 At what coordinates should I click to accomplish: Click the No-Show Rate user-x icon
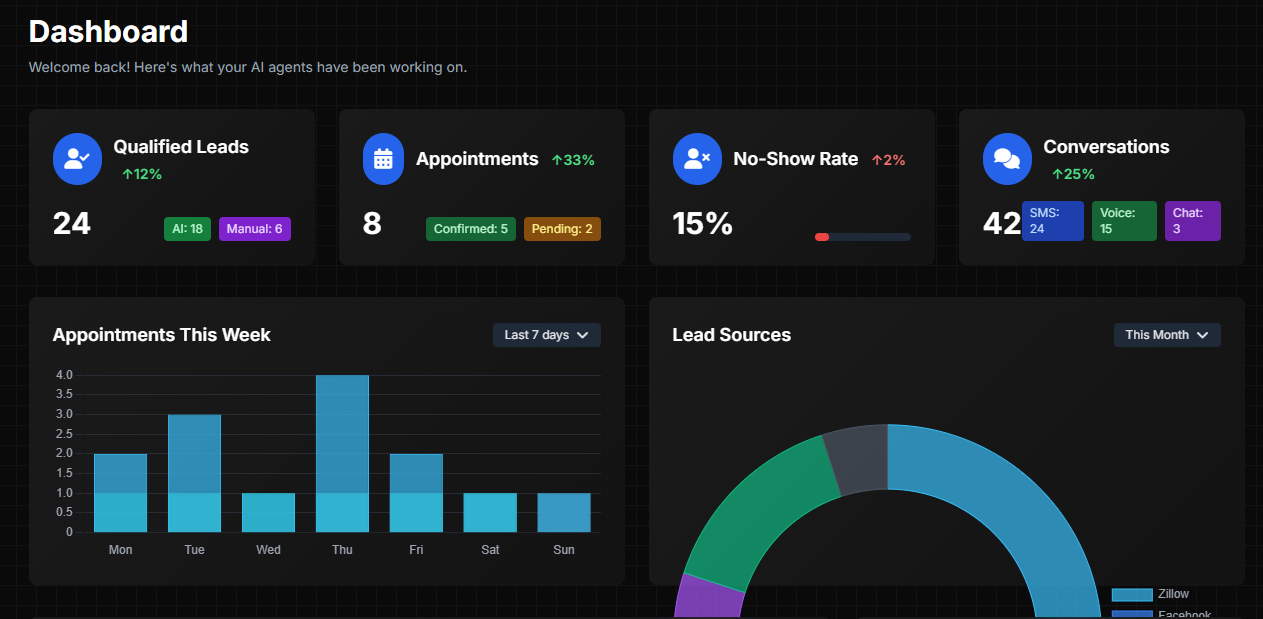point(697,159)
